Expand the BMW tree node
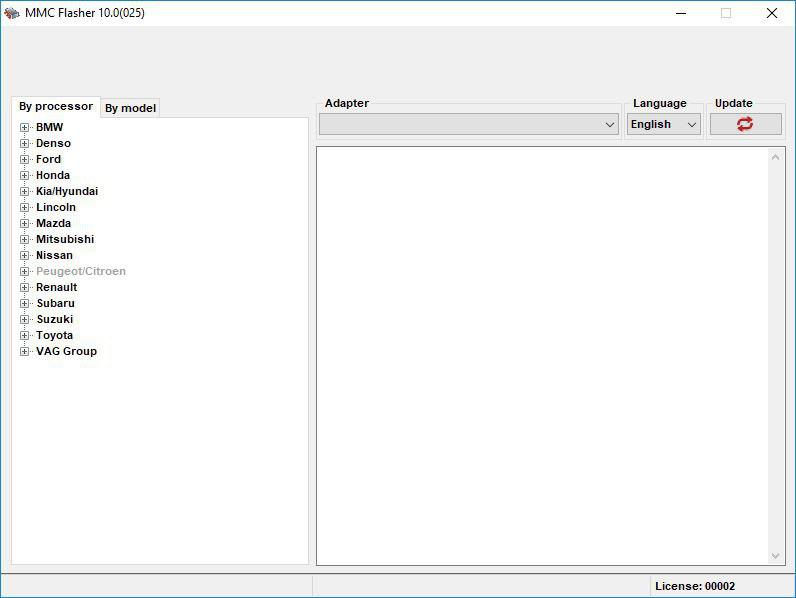The width and height of the screenshot is (796, 598). pos(25,127)
